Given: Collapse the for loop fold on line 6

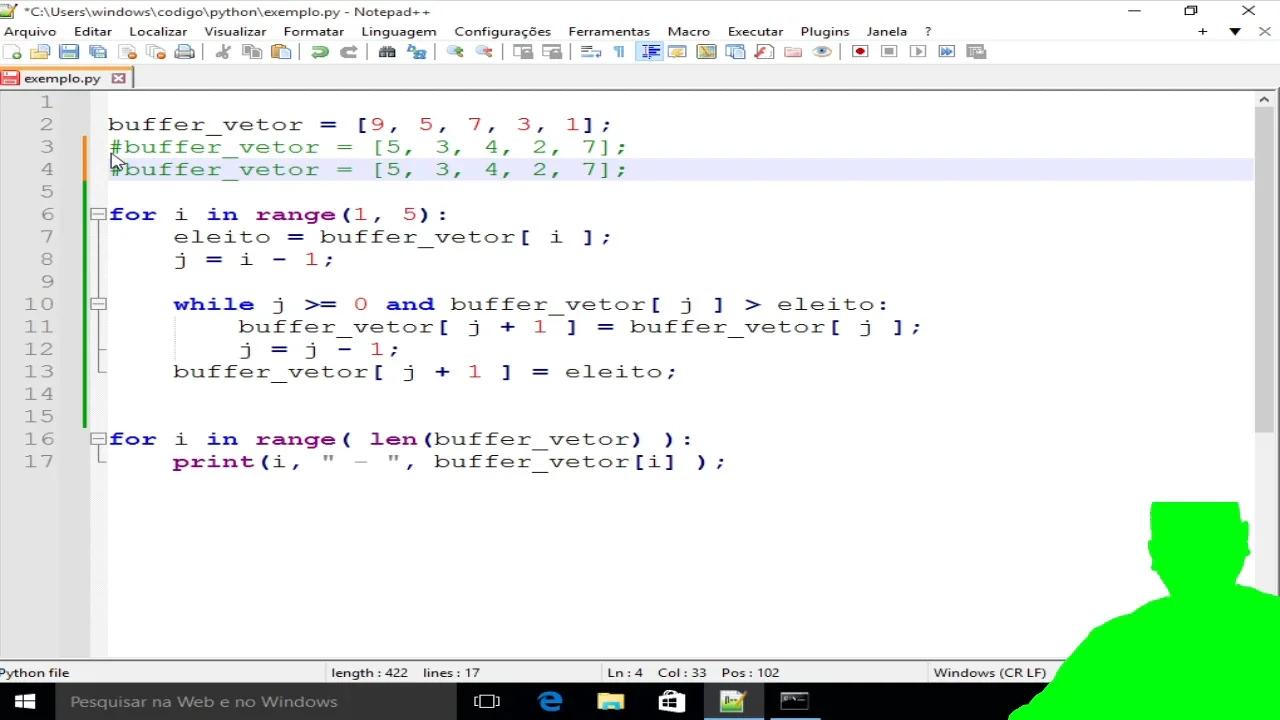Looking at the screenshot, I should click(98, 214).
